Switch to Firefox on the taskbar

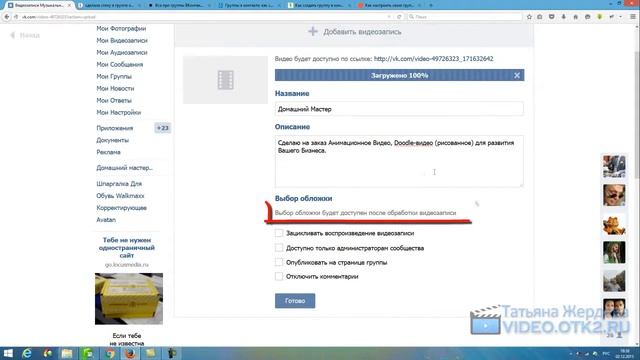click(130, 353)
